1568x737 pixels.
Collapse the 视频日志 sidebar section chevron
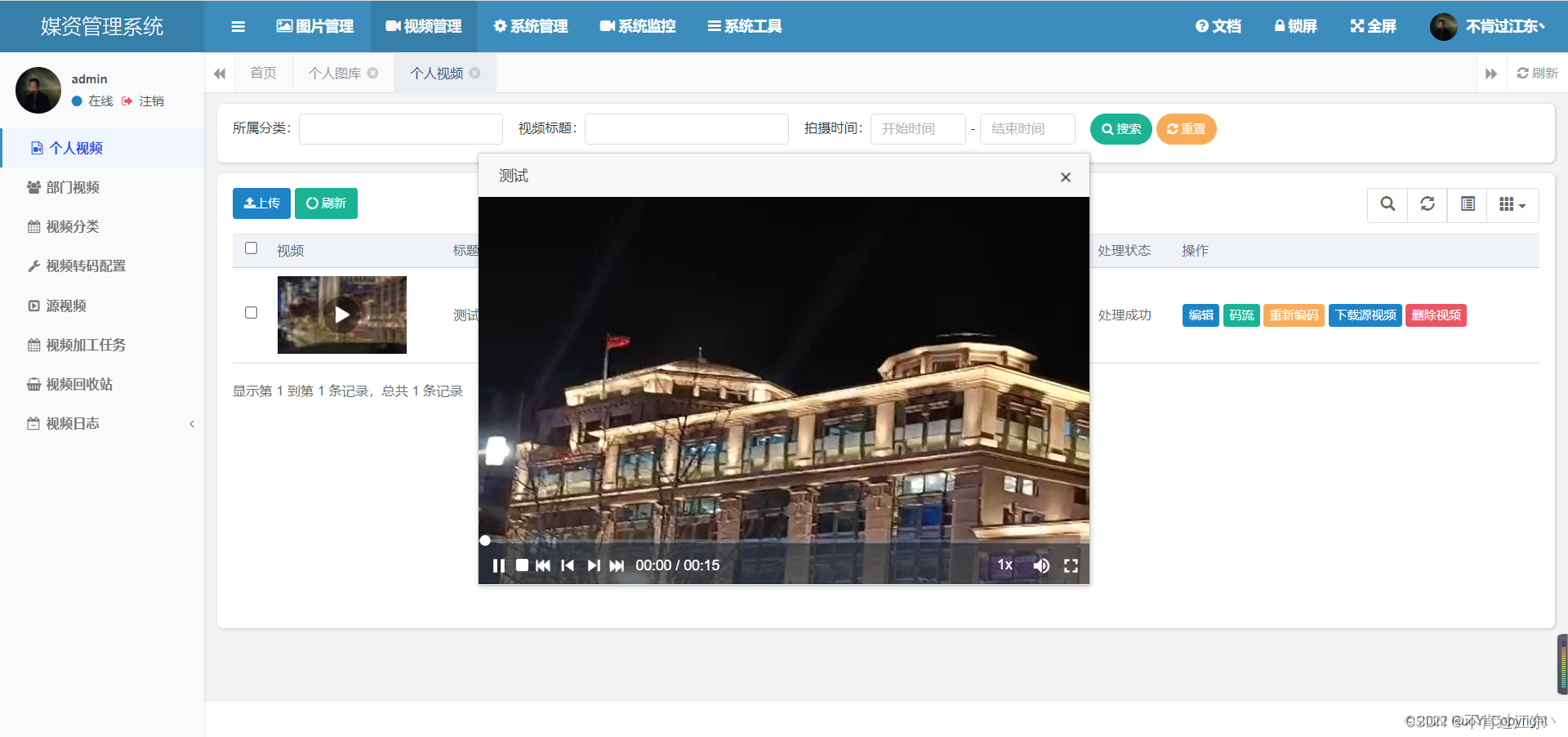click(x=192, y=423)
